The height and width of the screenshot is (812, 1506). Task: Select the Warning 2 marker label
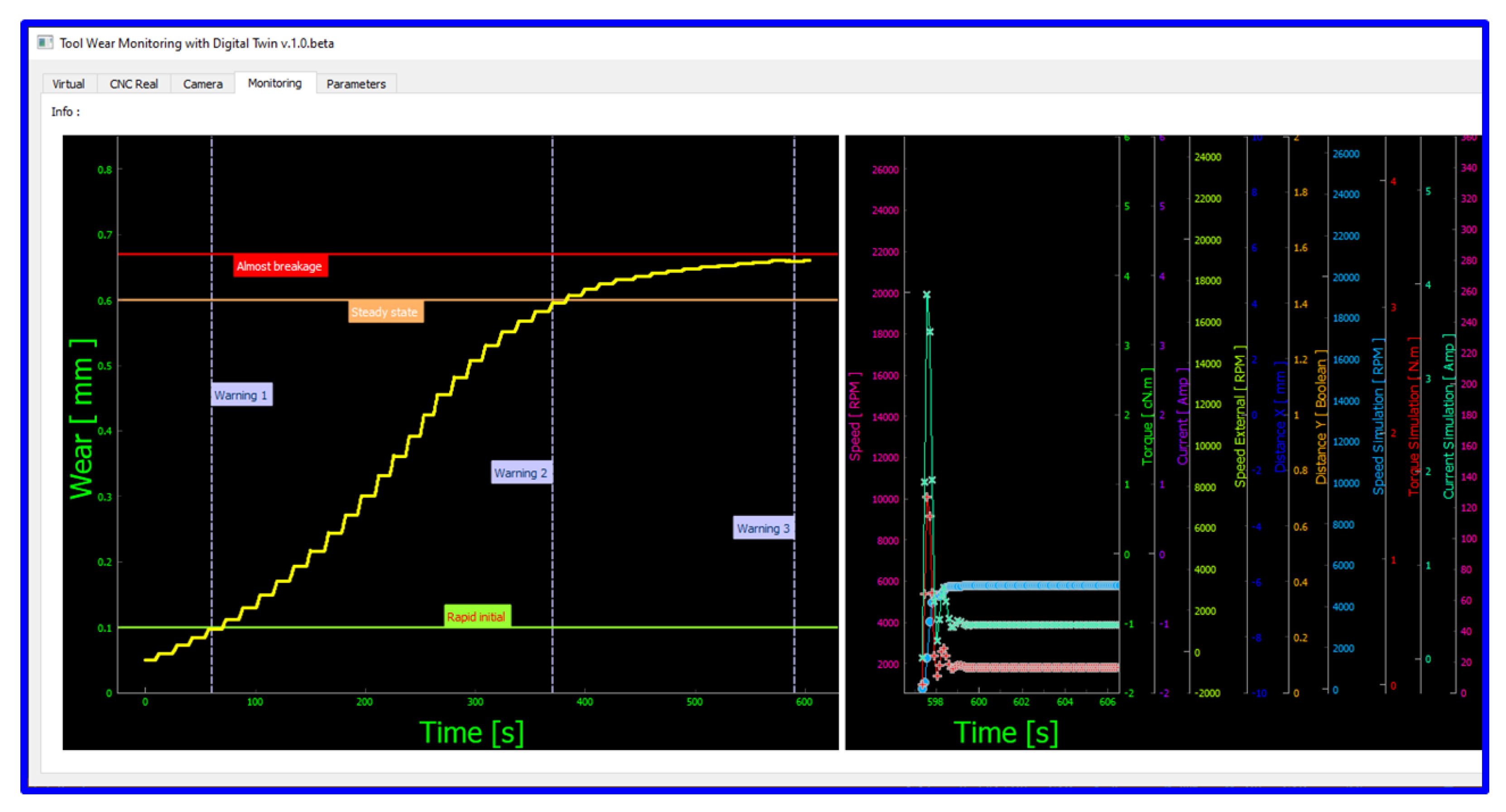(520, 473)
